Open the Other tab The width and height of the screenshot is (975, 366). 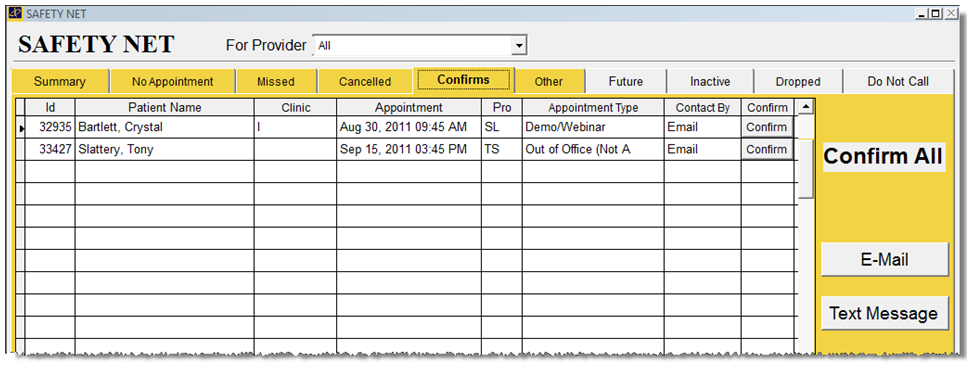(548, 81)
